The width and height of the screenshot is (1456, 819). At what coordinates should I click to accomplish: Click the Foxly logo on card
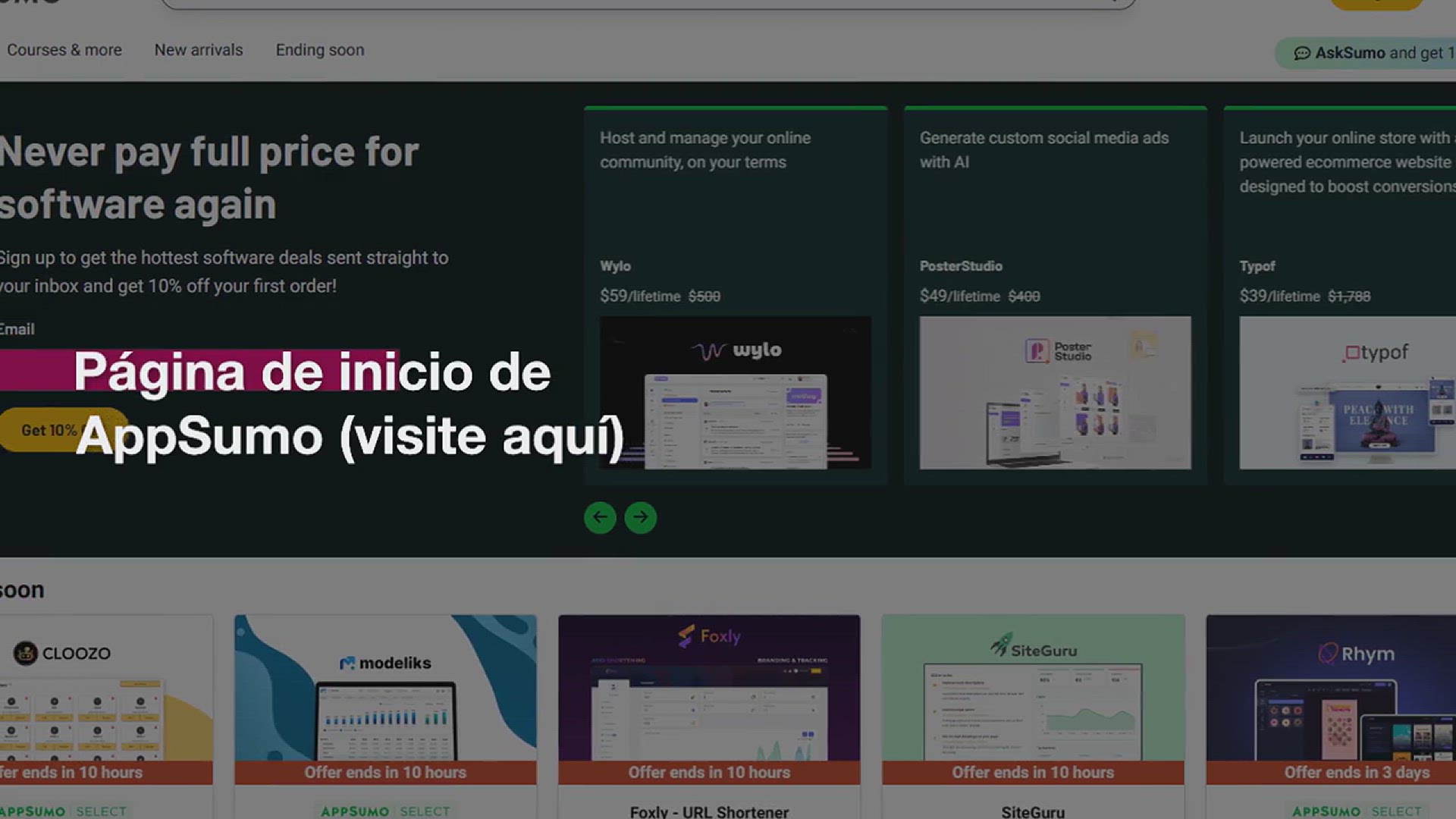tap(709, 635)
